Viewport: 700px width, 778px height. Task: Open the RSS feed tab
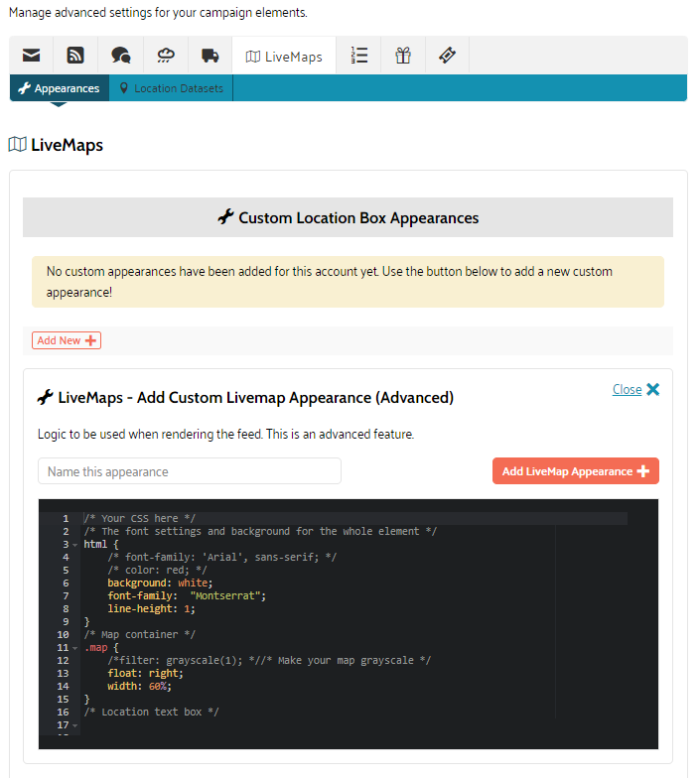click(x=76, y=56)
